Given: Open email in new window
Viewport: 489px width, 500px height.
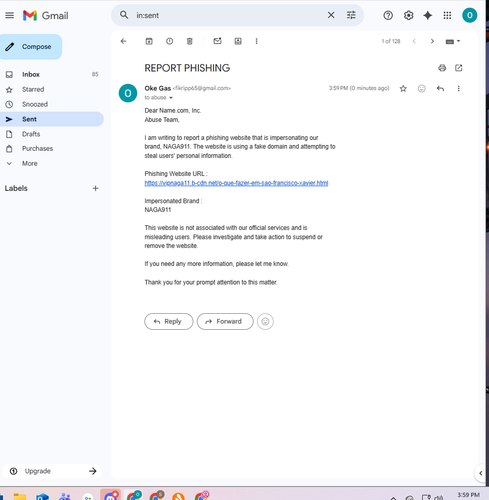Looking at the screenshot, I should [459, 68].
